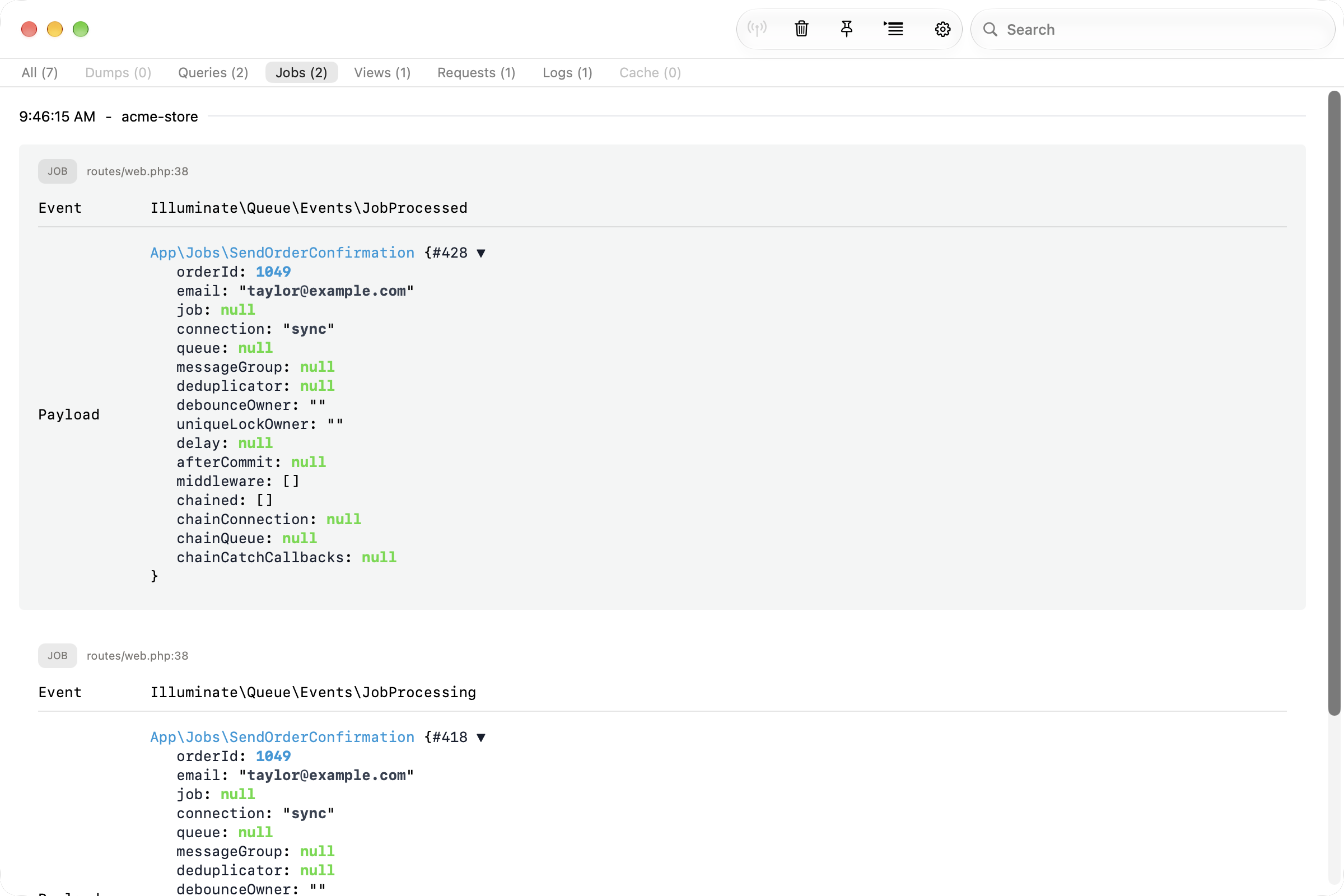Viewport: 1344px width, 896px height.
Task: Click App\Jobs\SendOrderConfirmation class in #428 payload
Action: (282, 253)
